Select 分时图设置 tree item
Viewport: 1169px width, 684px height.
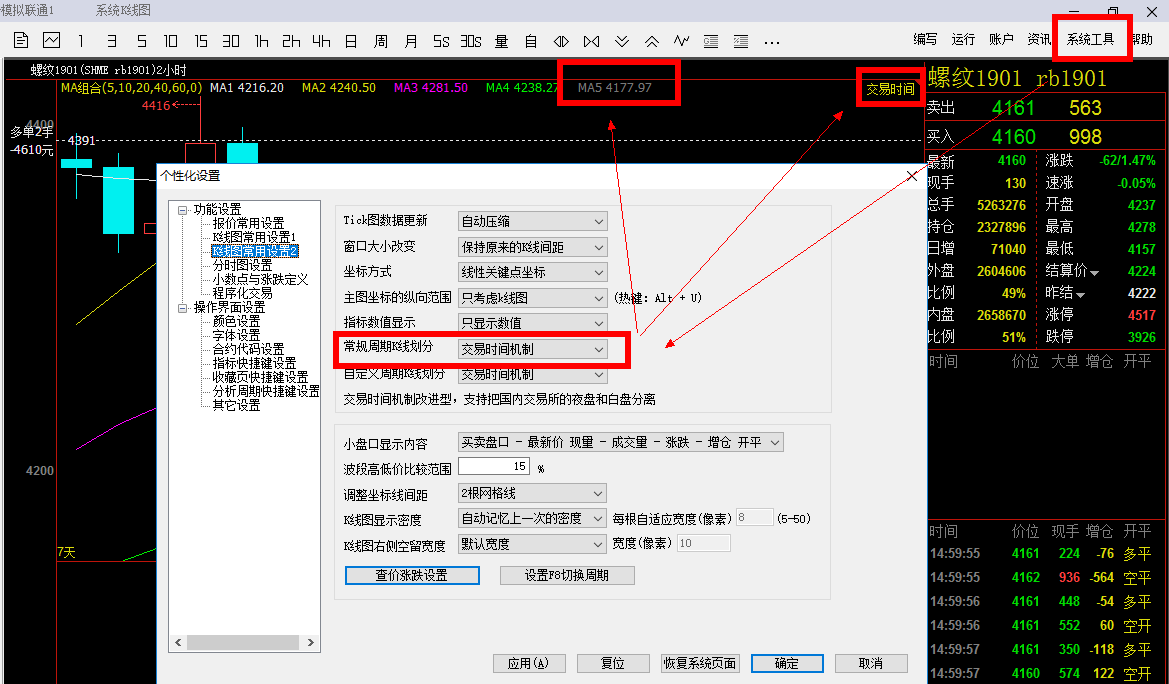242,266
